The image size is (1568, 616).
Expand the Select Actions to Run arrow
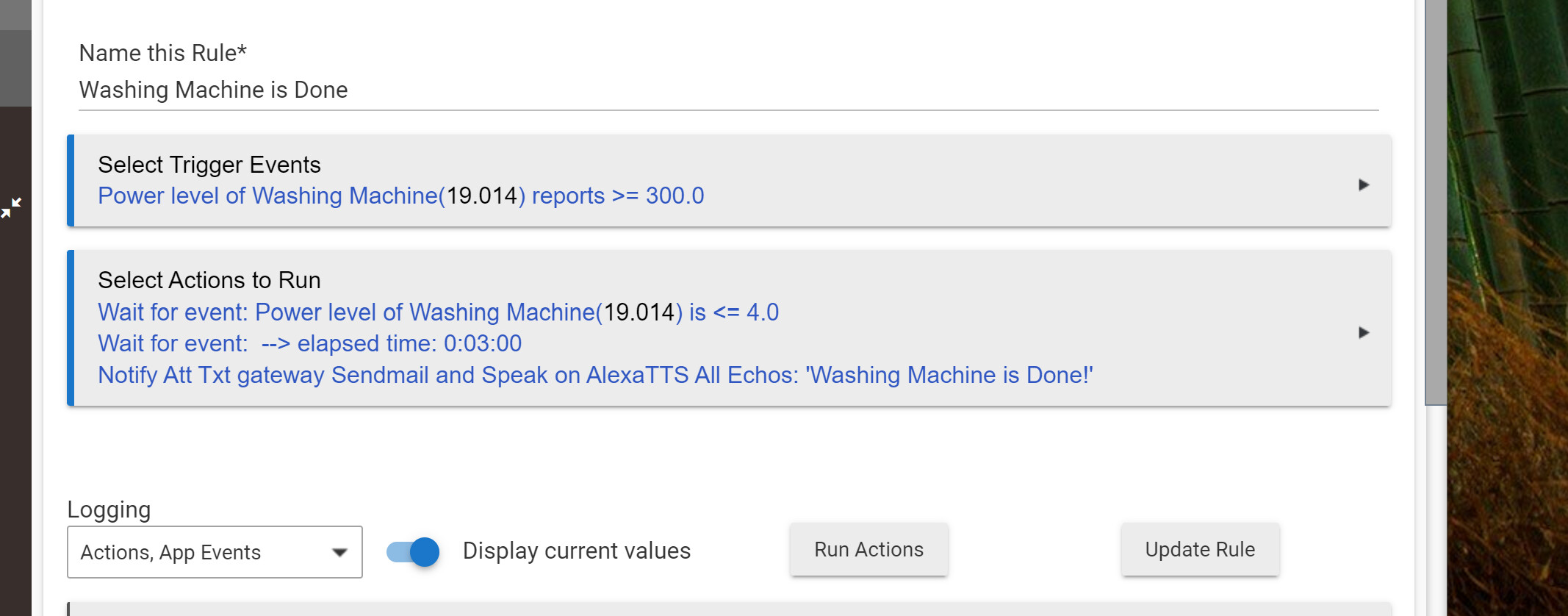click(x=1364, y=332)
